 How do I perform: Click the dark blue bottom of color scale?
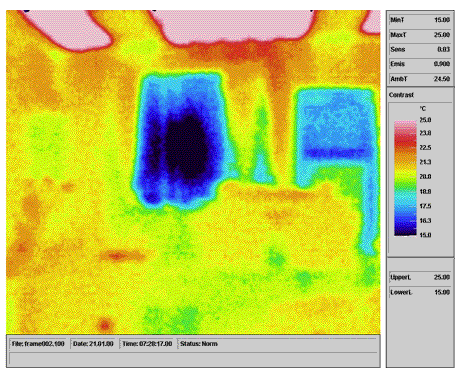[405, 230]
